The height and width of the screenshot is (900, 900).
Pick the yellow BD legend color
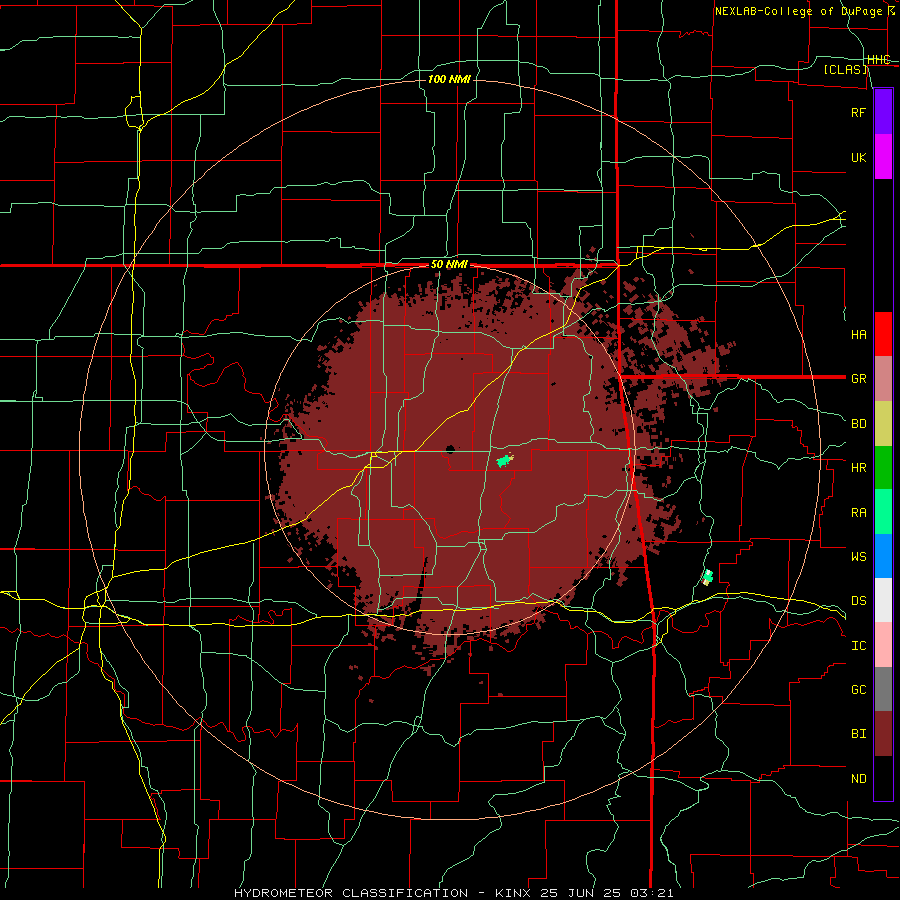pyautogui.click(x=883, y=424)
